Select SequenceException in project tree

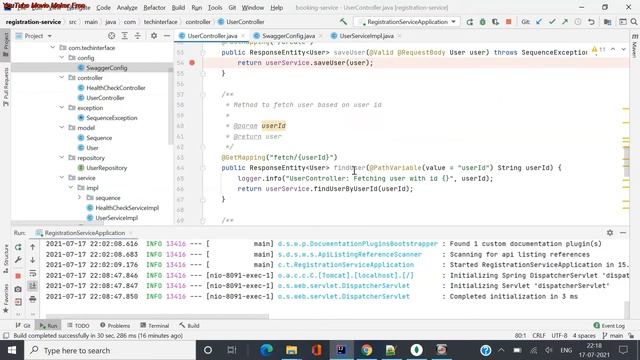(111, 118)
